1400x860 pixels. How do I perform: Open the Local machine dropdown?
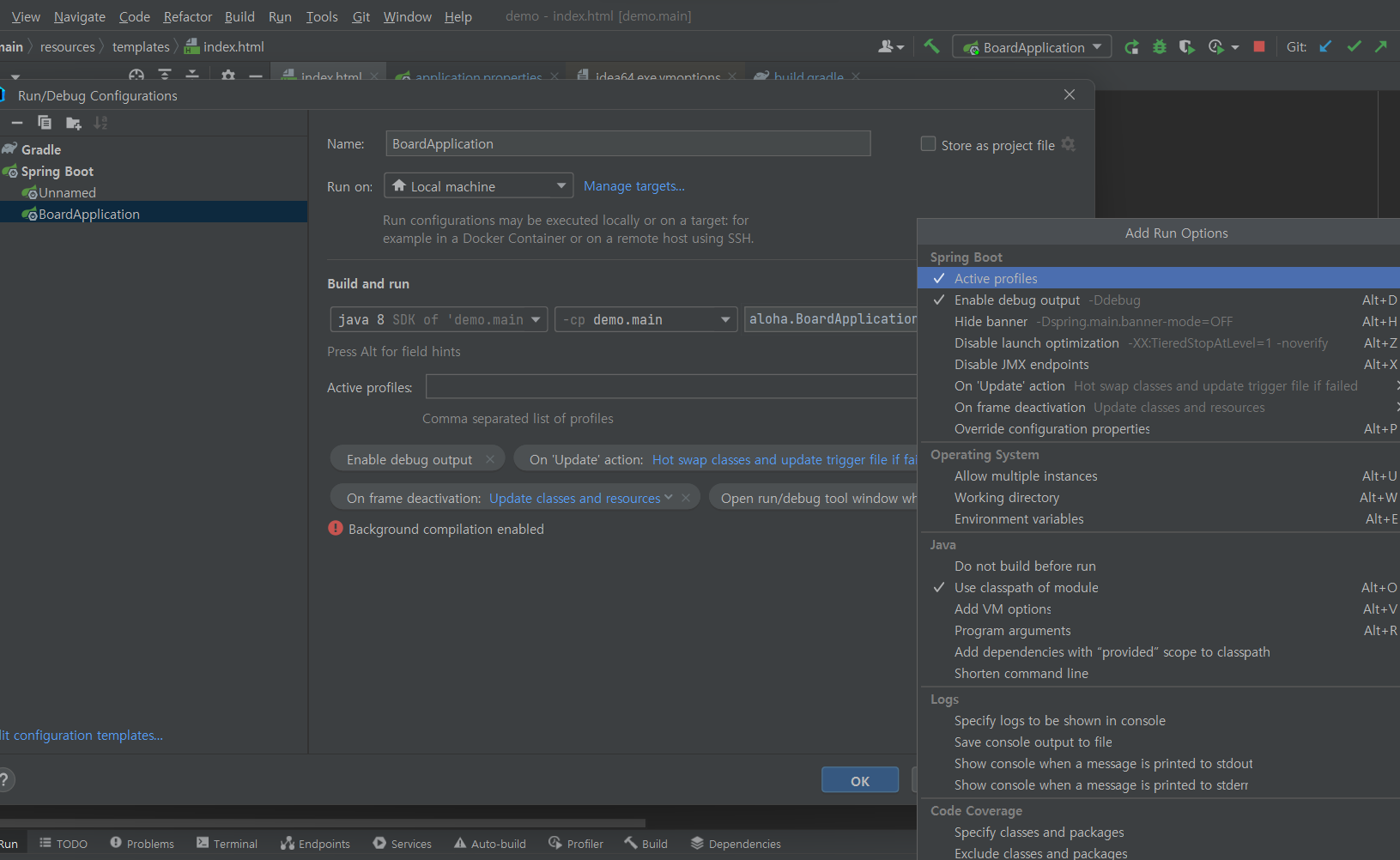click(x=478, y=186)
